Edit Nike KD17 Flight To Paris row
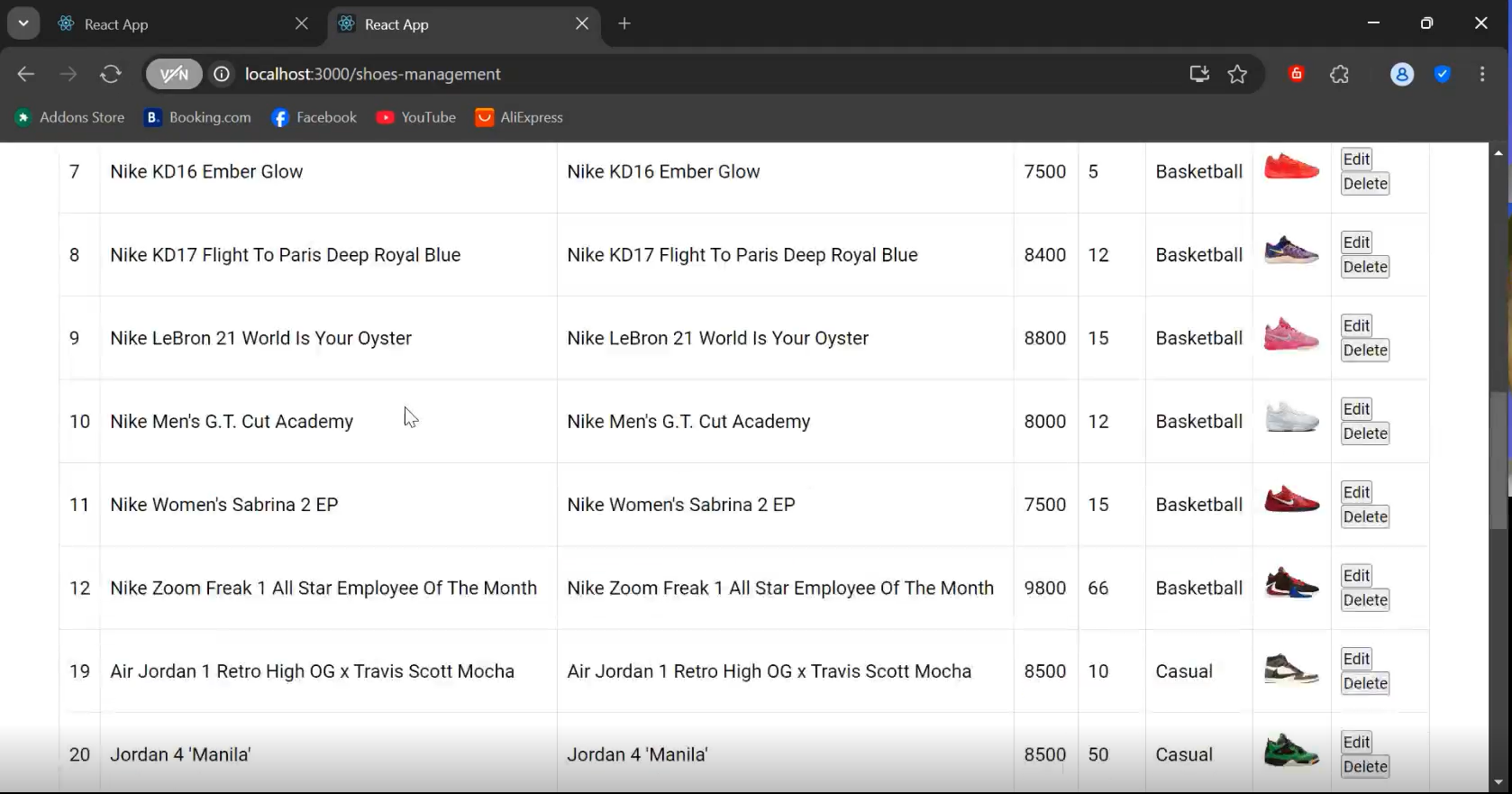Viewport: 1512px width, 794px height. pos(1356,242)
